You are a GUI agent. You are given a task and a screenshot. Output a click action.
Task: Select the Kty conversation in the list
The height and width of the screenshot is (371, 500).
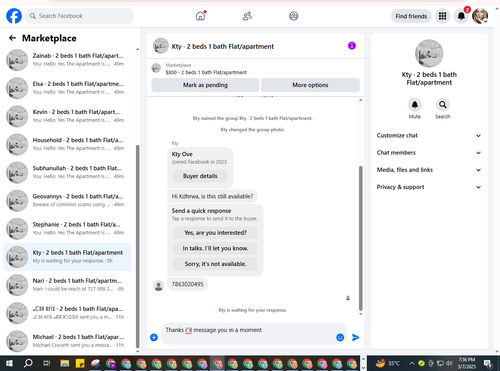(68, 257)
